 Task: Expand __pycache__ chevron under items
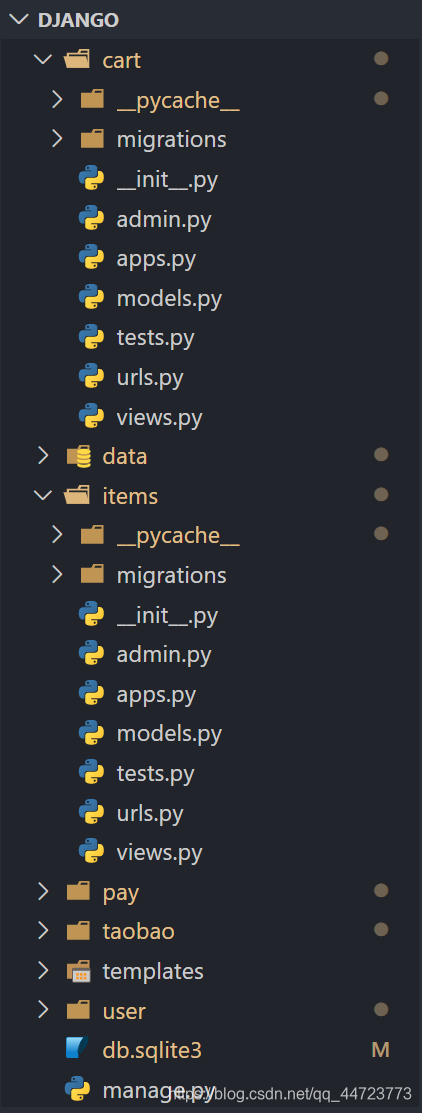coord(57,535)
